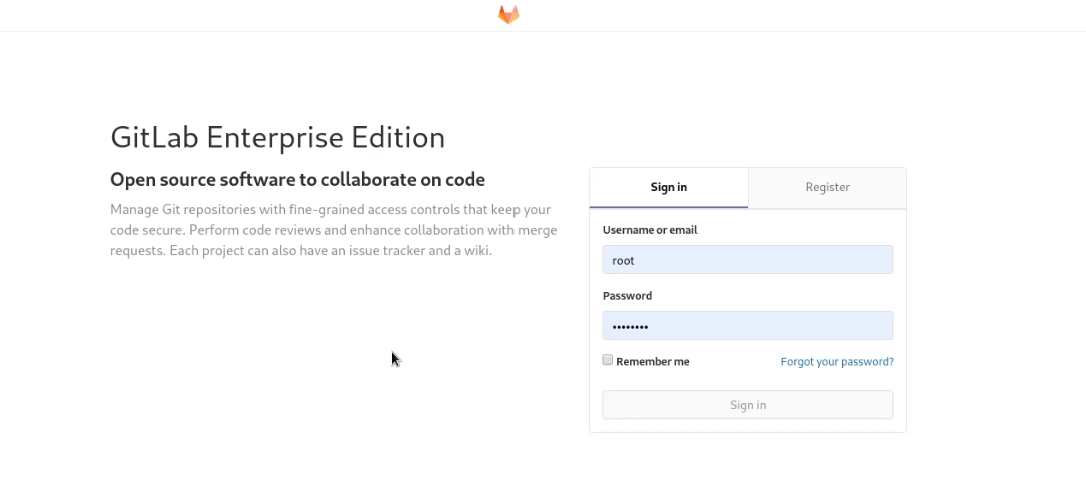Image resolution: width=1086 pixels, height=497 pixels.
Task: Tick the Remember me checkbox
Action: pyautogui.click(x=608, y=360)
